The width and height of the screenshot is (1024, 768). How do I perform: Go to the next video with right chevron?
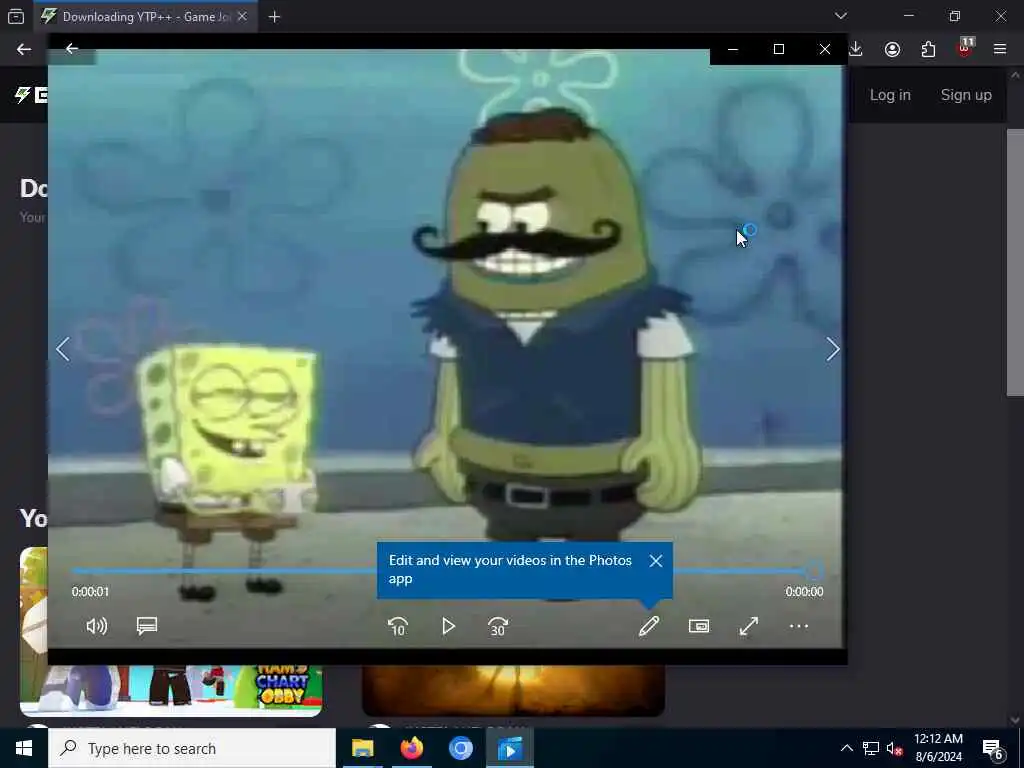click(x=833, y=349)
